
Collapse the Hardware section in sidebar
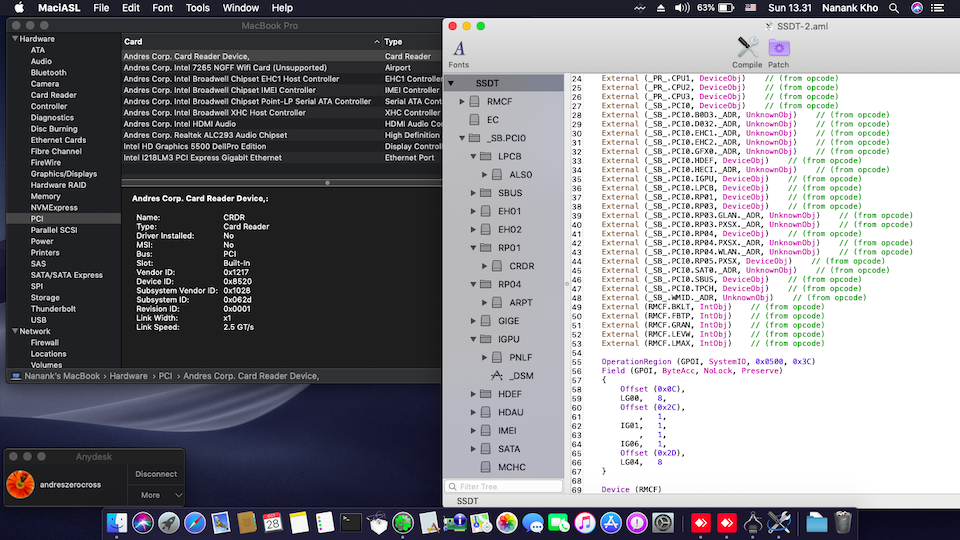click(14, 41)
